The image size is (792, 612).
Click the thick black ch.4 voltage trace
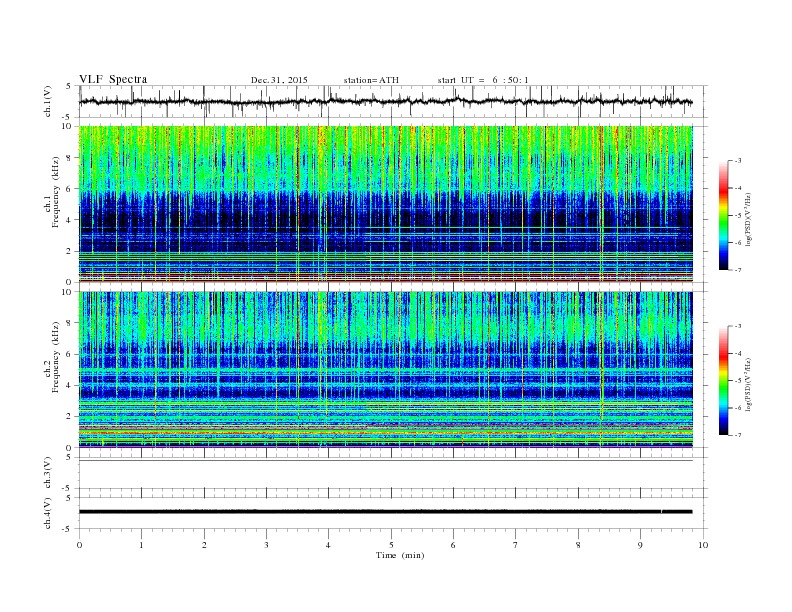[x=385, y=512]
